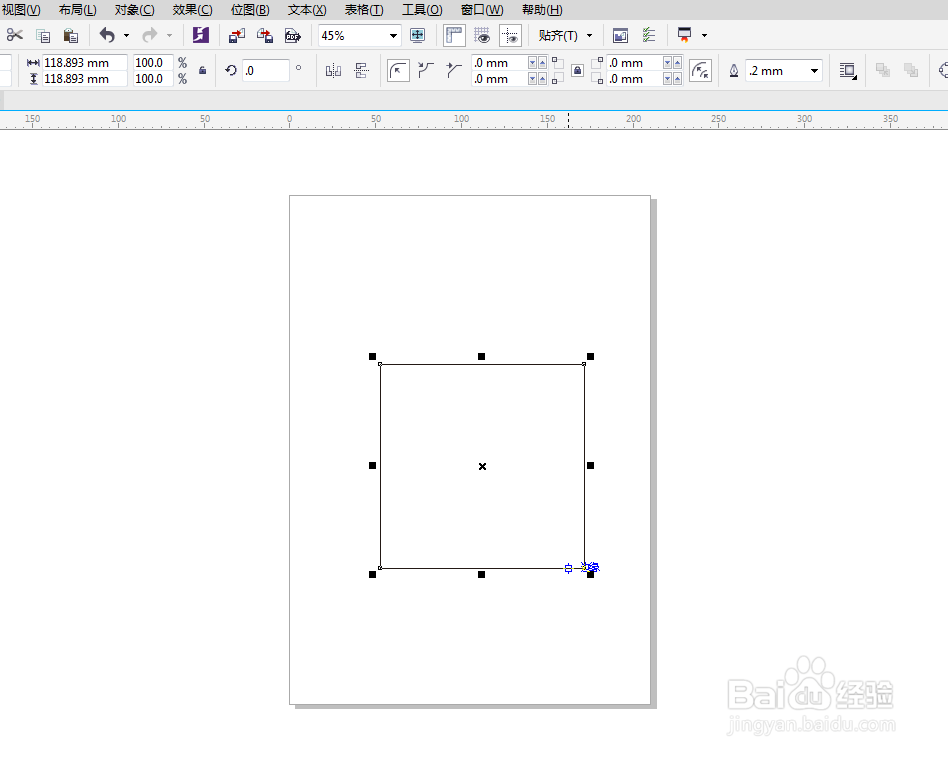The height and width of the screenshot is (757, 948).
Task: Open the Options icon with checklist
Action: [x=649, y=36]
